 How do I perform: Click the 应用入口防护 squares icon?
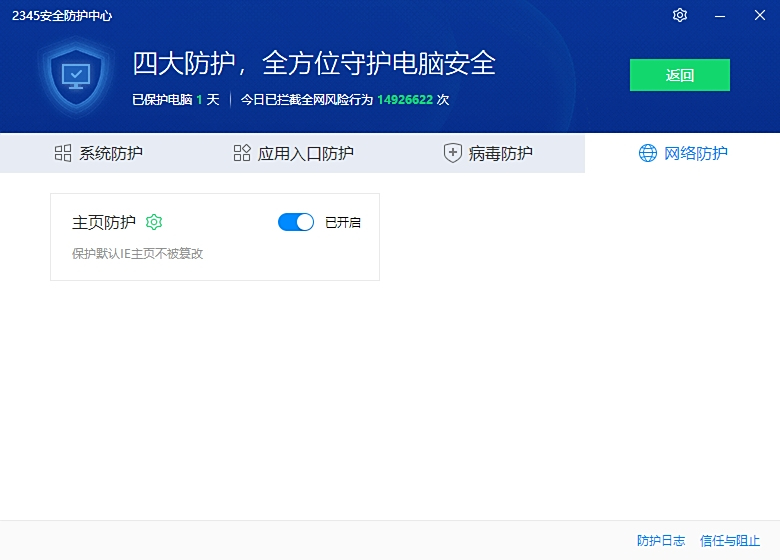tap(242, 153)
